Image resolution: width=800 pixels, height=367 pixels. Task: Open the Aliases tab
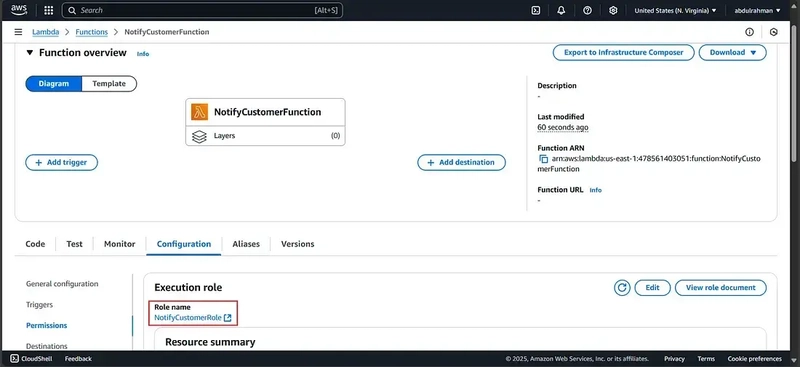tap(246, 244)
